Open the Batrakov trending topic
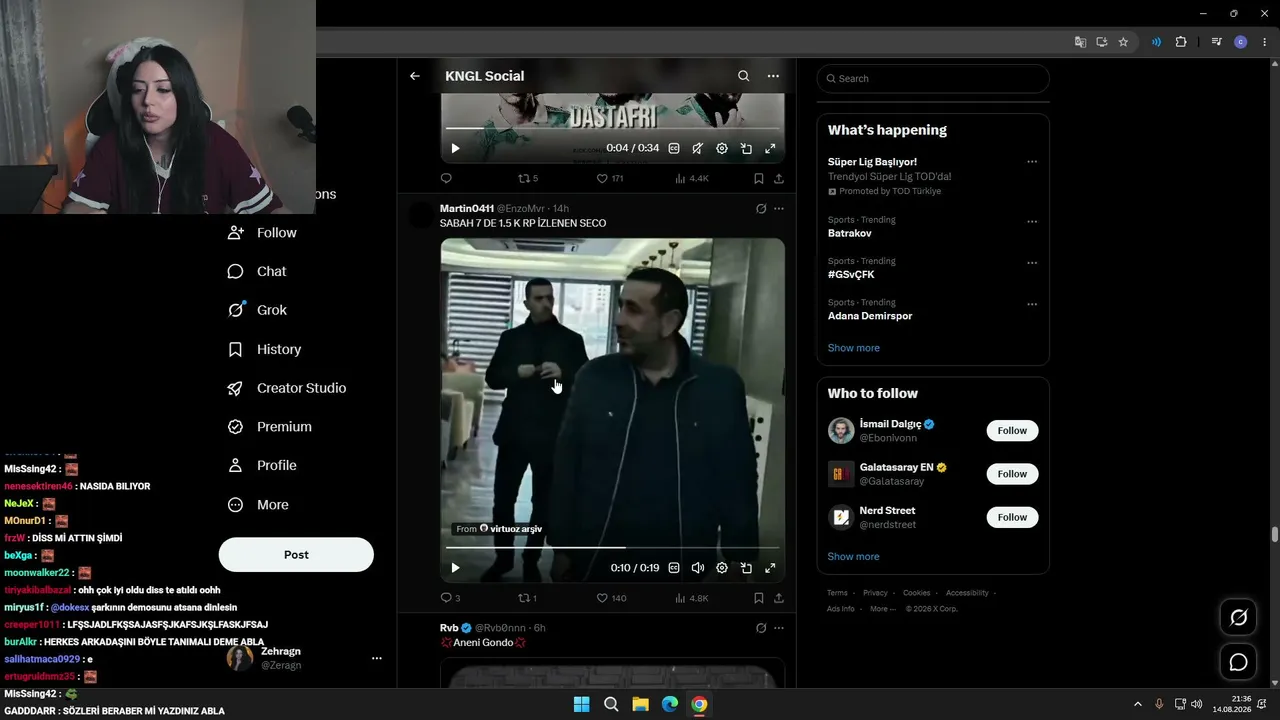Viewport: 1280px width, 720px height. pyautogui.click(x=850, y=233)
